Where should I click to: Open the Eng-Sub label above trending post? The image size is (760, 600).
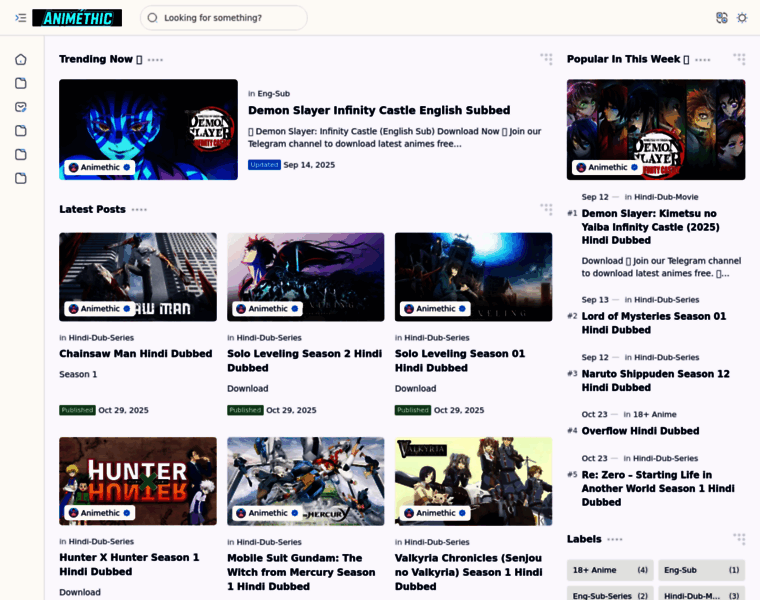(x=273, y=94)
